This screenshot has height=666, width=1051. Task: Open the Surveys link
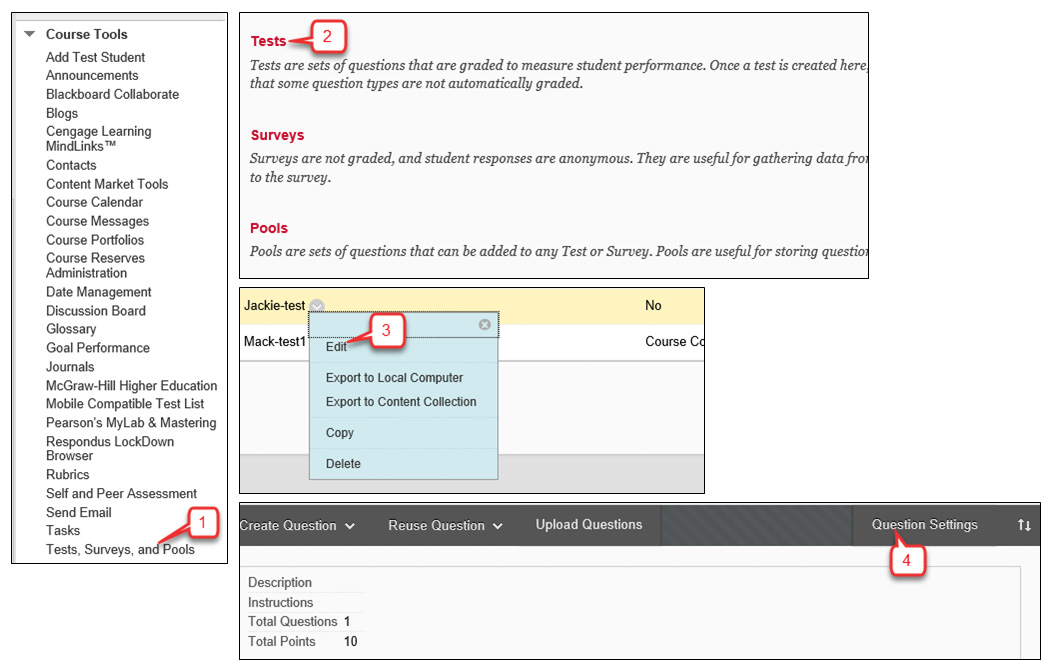coord(277,135)
